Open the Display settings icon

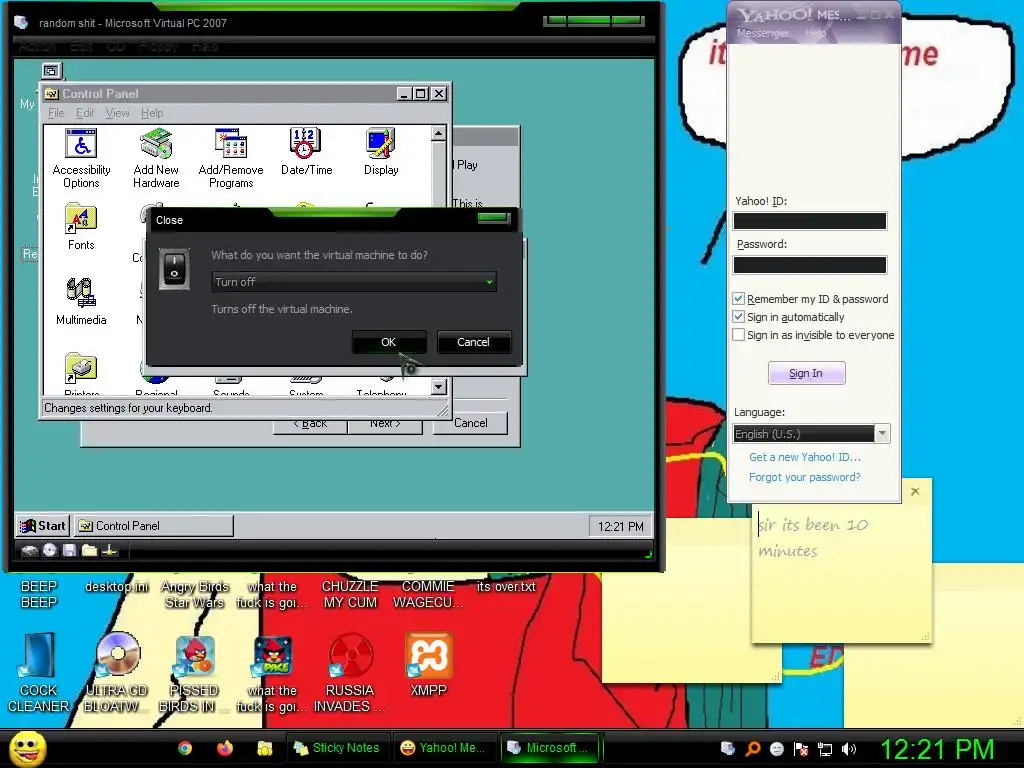pos(381,152)
